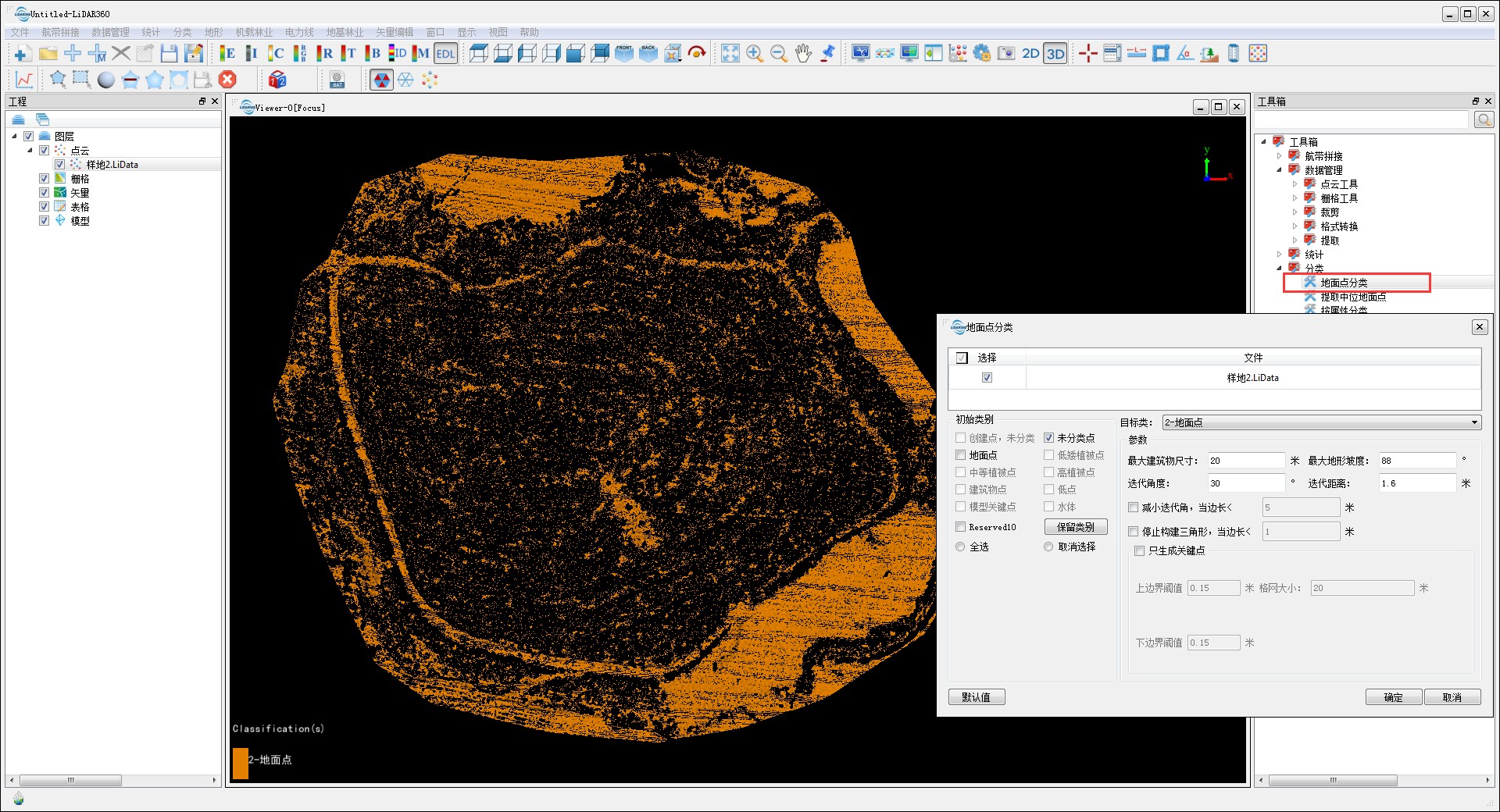Open the 分类 menu

pos(182,32)
